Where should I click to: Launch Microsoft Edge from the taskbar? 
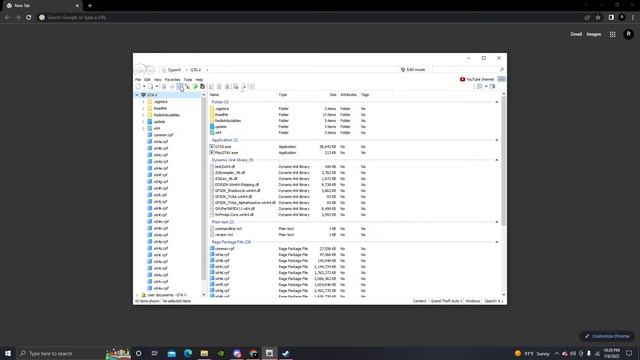pos(188,353)
